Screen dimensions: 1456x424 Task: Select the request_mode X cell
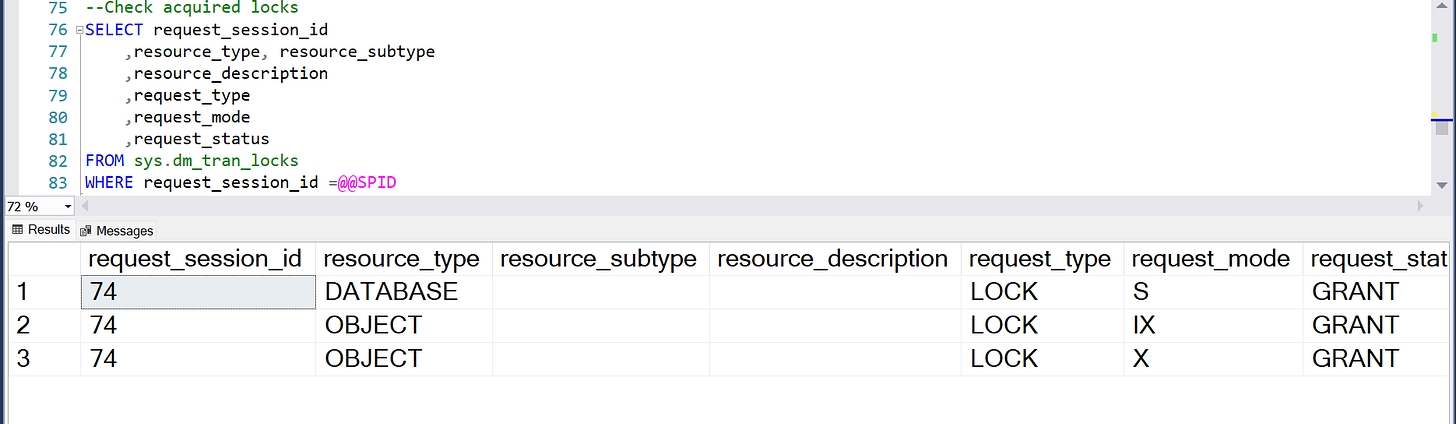(1213, 358)
